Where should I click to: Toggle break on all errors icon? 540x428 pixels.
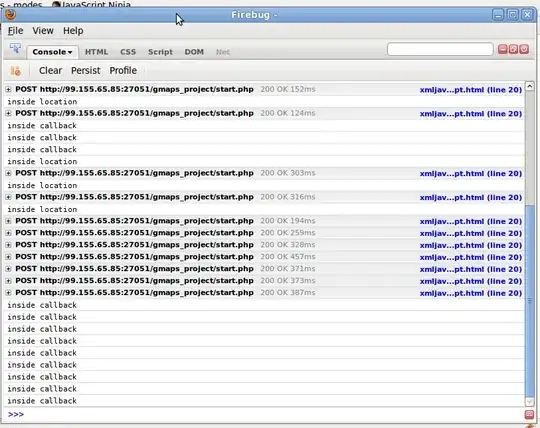coord(15,71)
